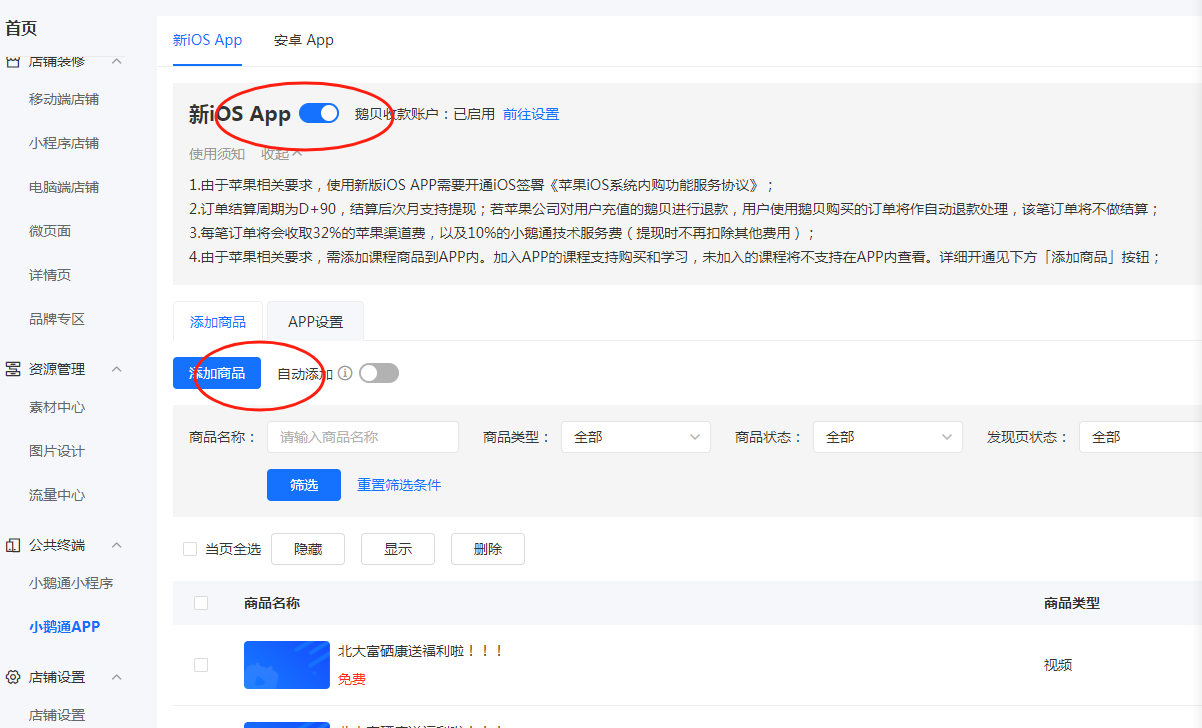Image resolution: width=1202 pixels, height=728 pixels.
Task: Click the 资源管理 section icon
Action: 13,369
